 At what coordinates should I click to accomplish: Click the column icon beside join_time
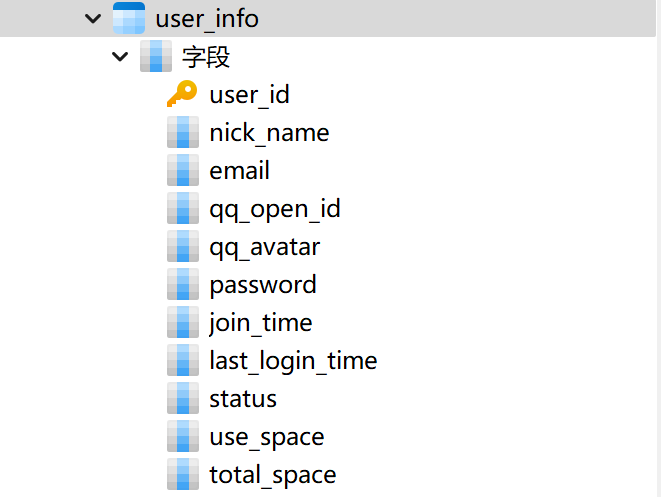point(183,322)
